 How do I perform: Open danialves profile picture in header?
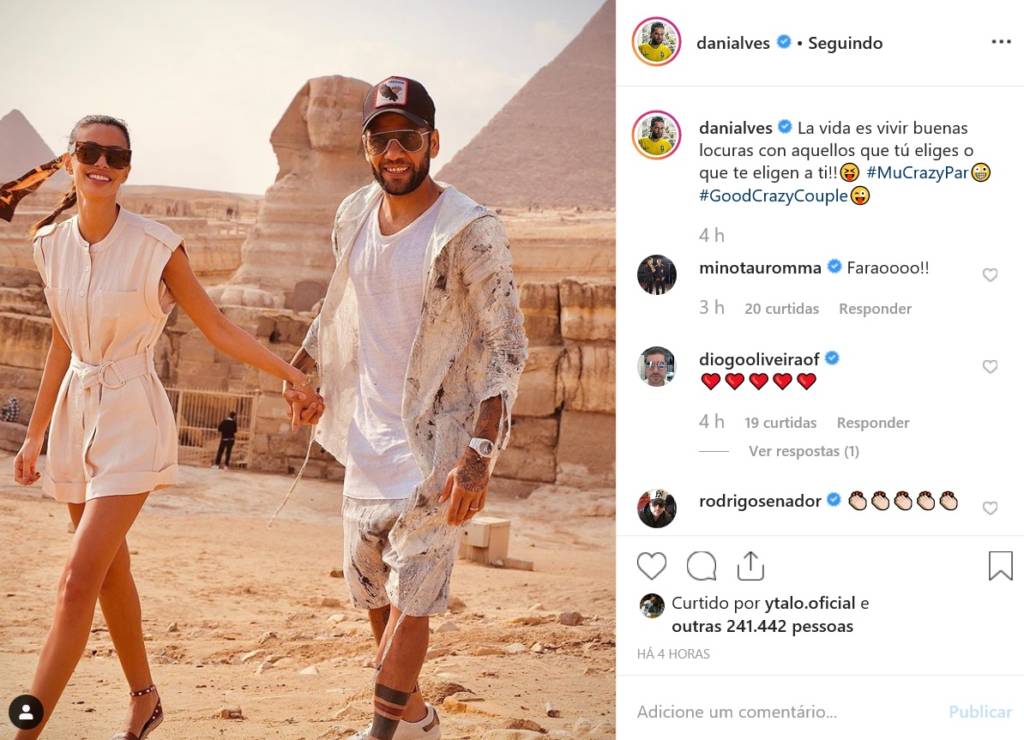[656, 42]
